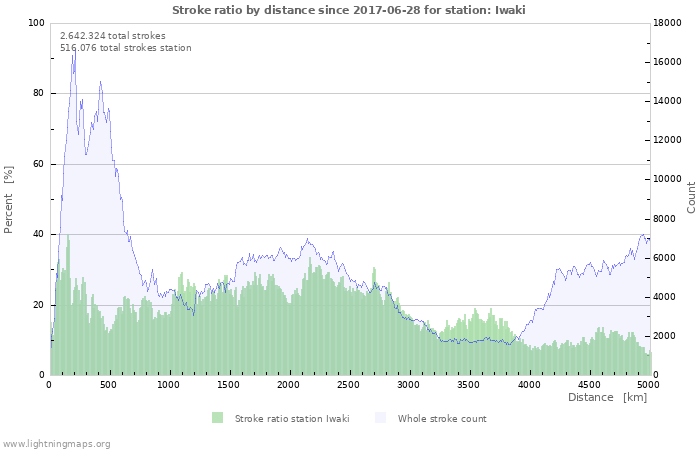Click the 60 tick on the percent axis
This screenshot has height=450, width=700.
39,164
